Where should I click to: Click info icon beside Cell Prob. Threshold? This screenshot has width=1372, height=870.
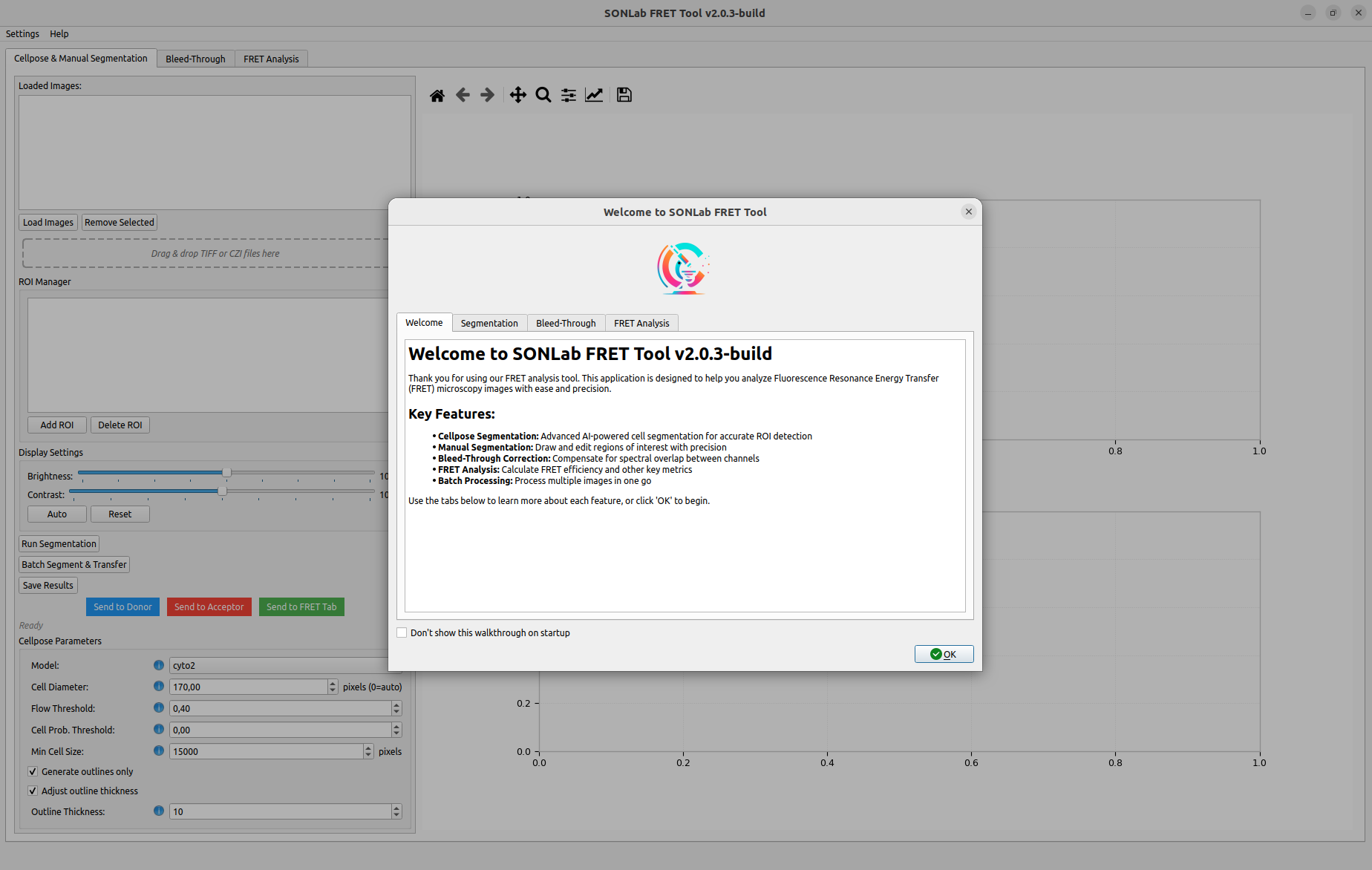point(159,730)
